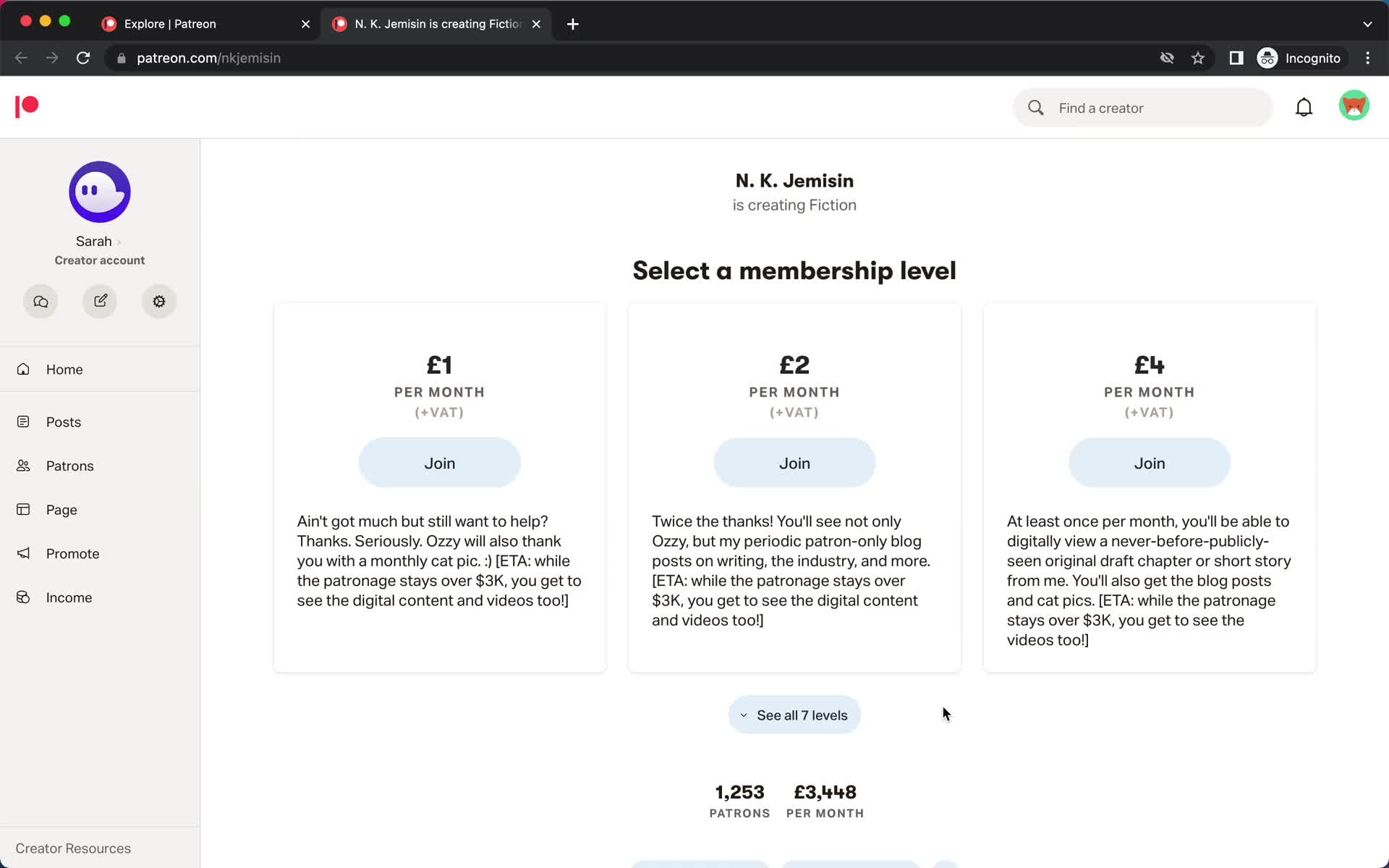Viewport: 1389px width, 868px height.
Task: Click the Posts sidebar icon
Action: 23,422
